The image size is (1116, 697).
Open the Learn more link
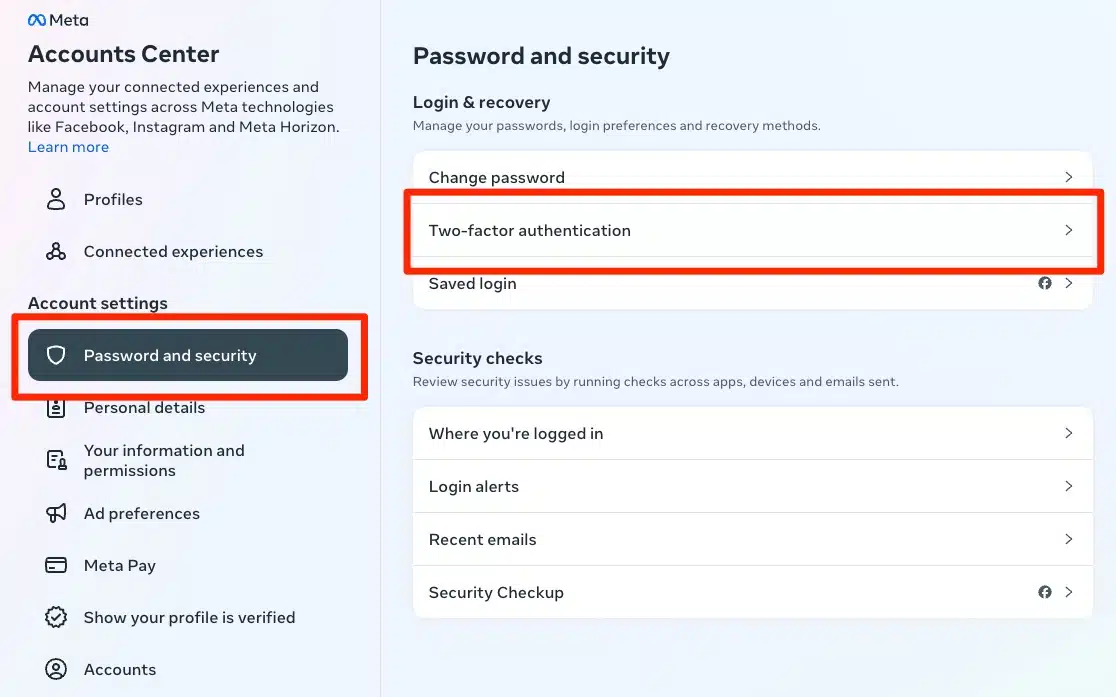68,146
